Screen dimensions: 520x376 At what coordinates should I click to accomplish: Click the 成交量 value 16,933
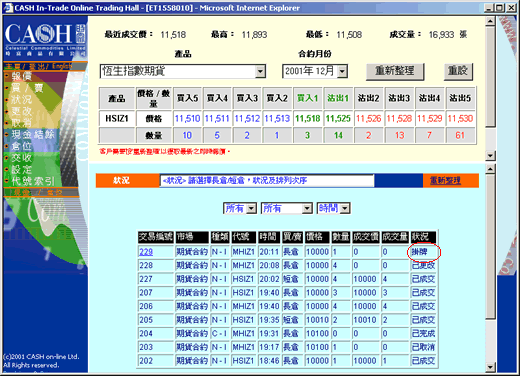pyautogui.click(x=441, y=35)
